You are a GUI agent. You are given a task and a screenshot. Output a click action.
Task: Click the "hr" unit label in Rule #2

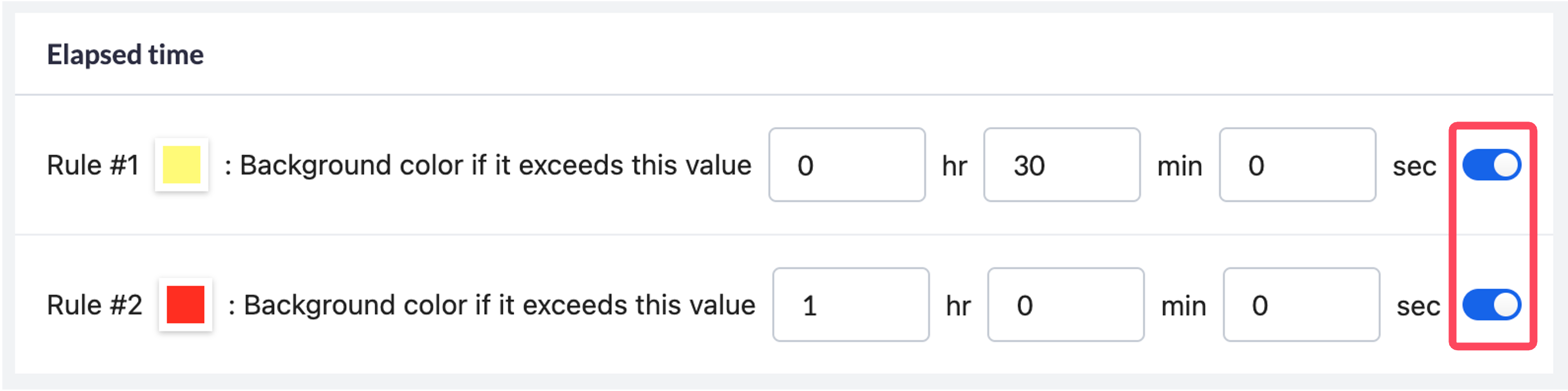click(x=957, y=306)
